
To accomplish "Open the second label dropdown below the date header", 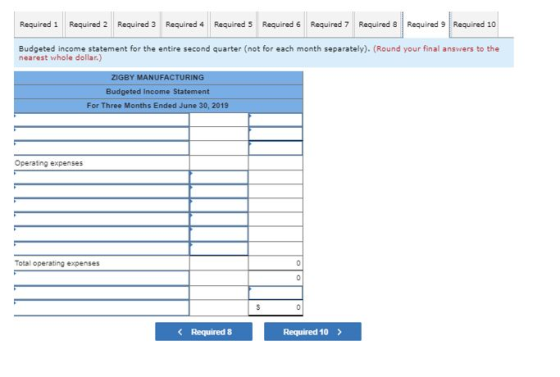I will click(101, 134).
